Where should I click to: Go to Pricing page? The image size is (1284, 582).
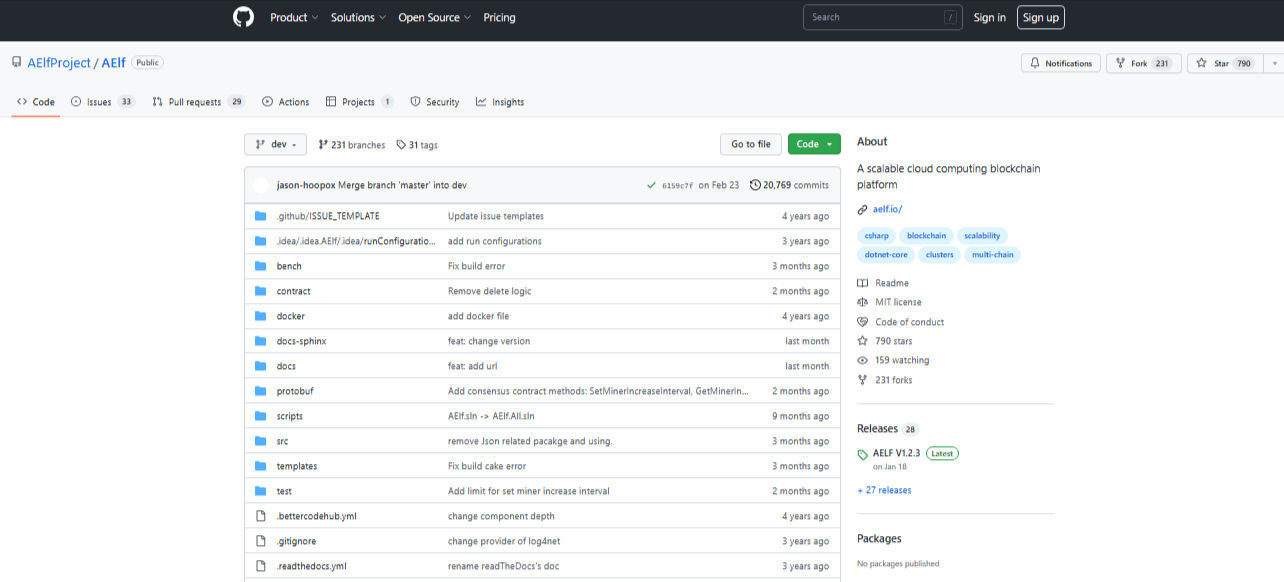(x=499, y=17)
